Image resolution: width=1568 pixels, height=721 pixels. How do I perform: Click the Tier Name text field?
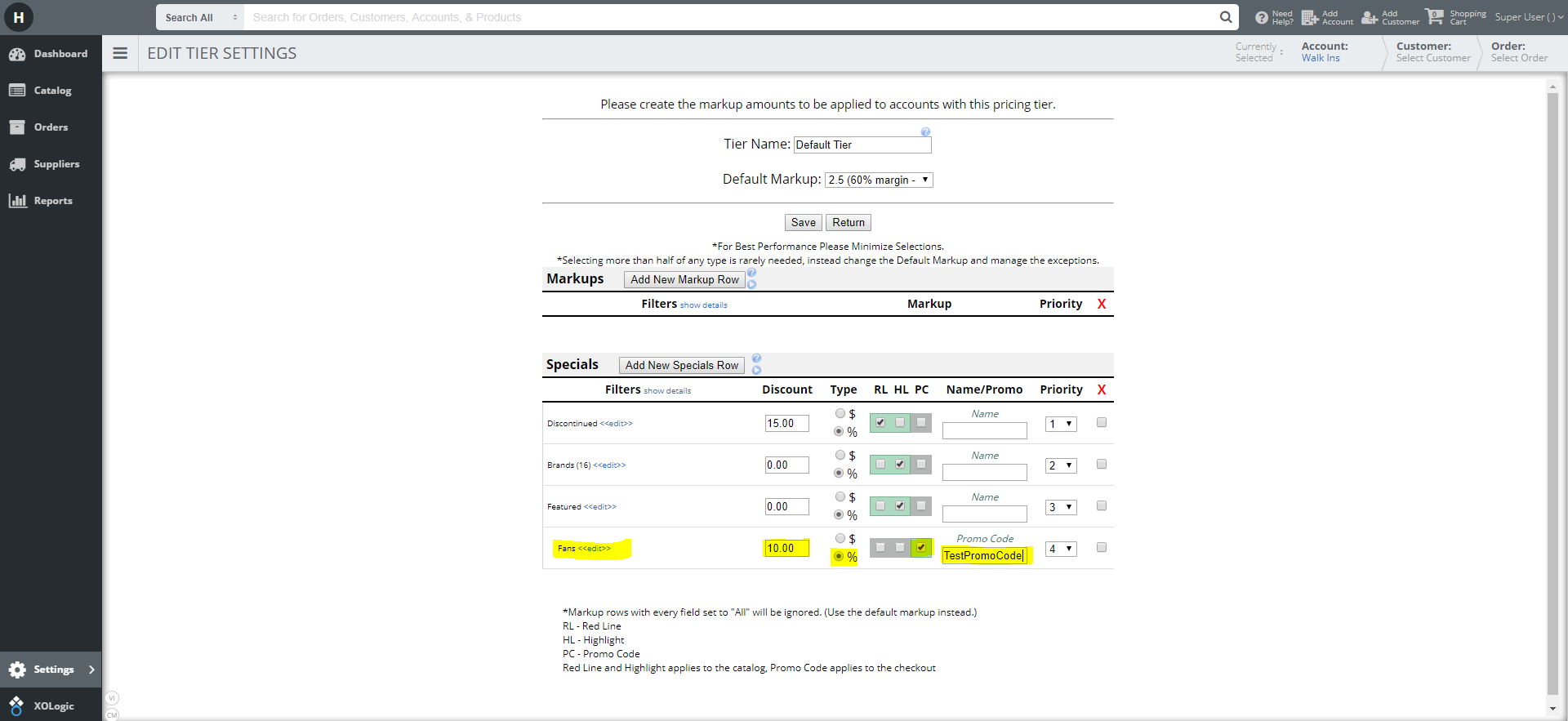point(862,145)
